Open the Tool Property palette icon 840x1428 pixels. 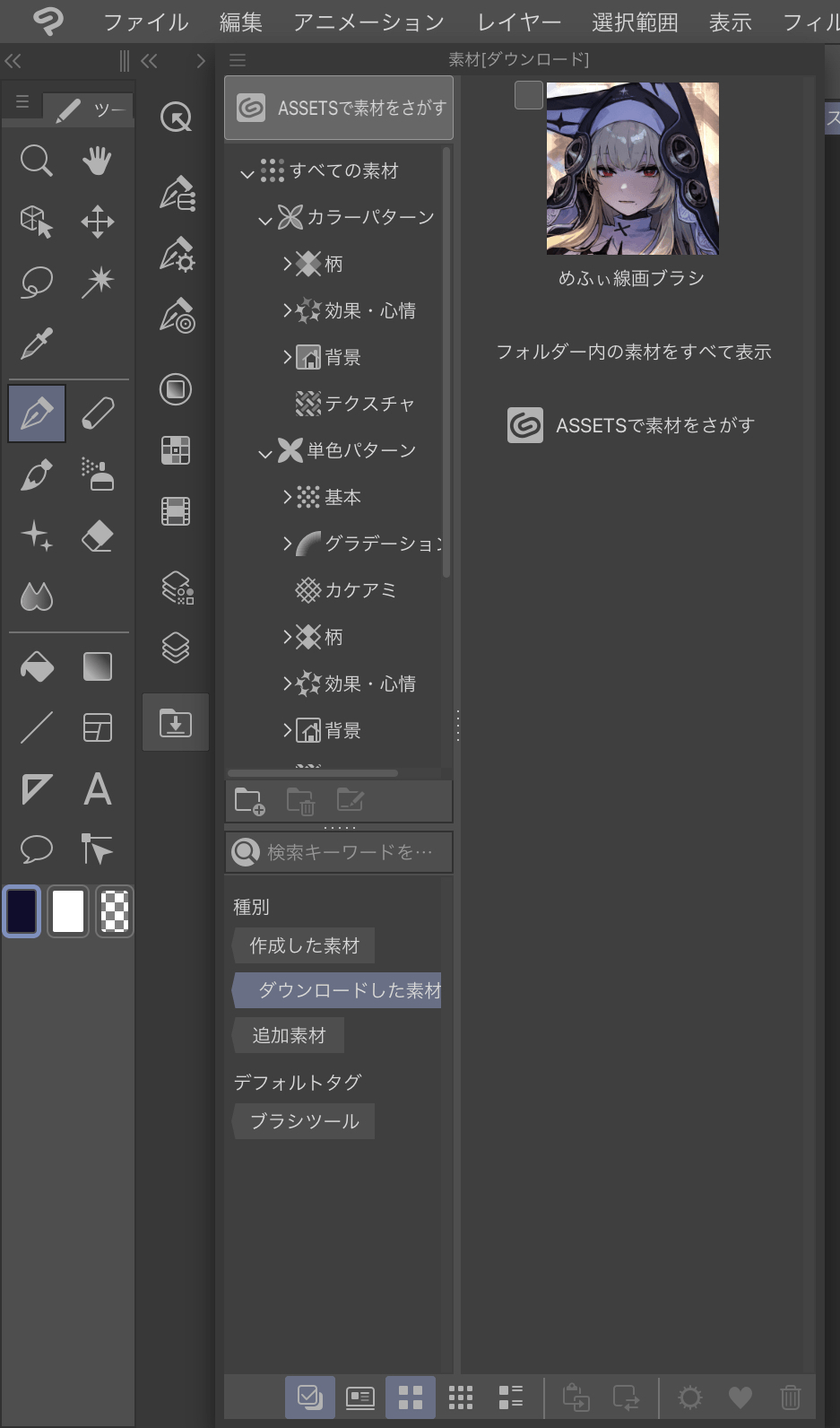coord(176,254)
